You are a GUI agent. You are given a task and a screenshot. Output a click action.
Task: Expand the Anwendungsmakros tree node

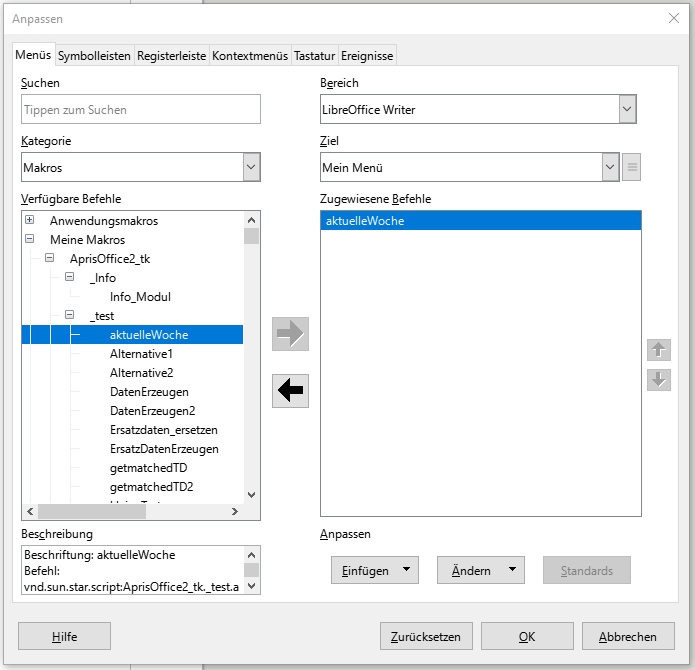pyautogui.click(x=30, y=220)
